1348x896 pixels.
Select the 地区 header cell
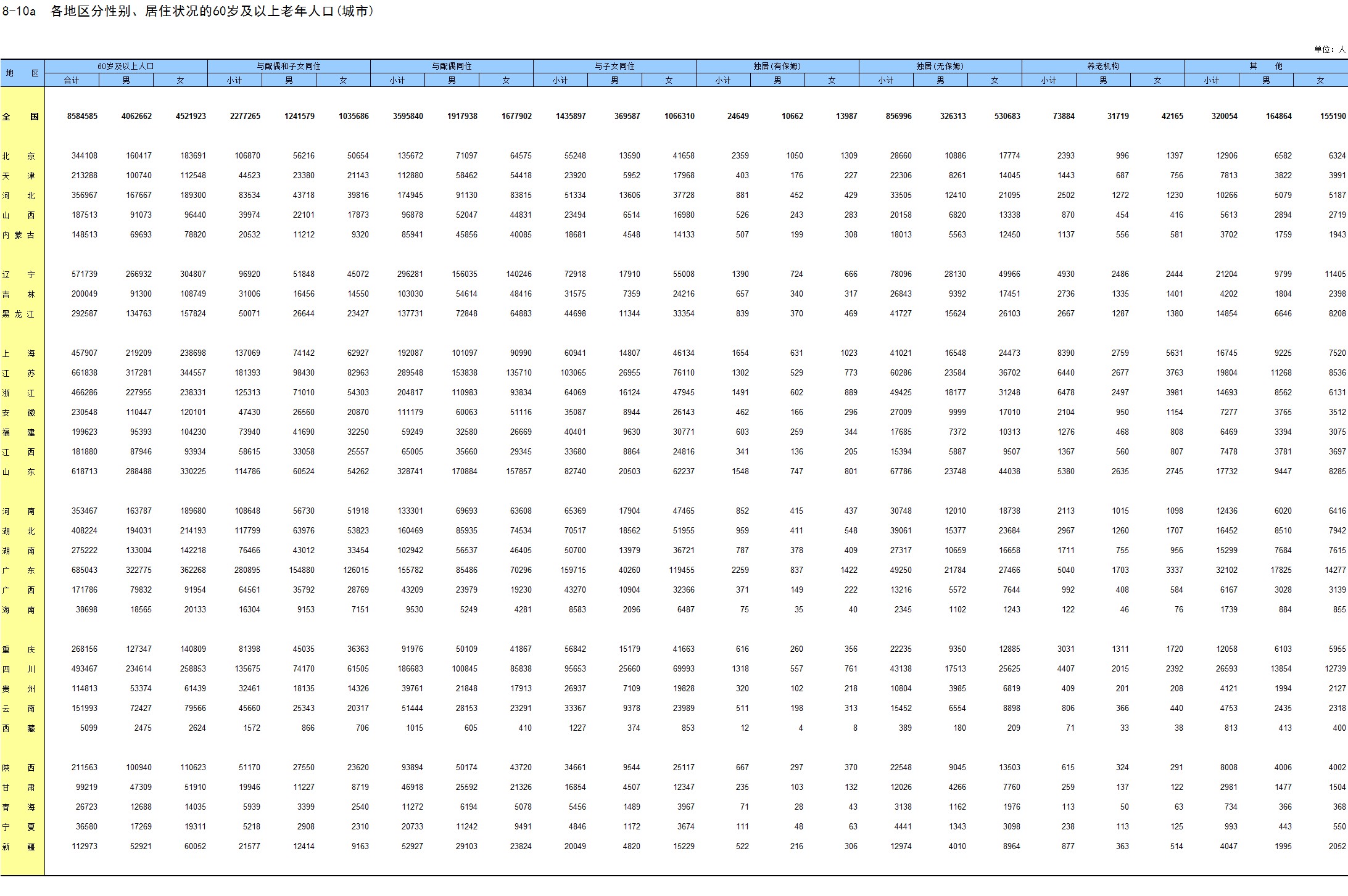22,73
